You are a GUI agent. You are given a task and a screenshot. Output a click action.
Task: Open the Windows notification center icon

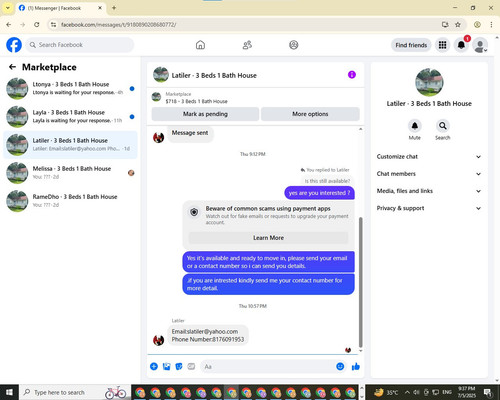[488, 392]
